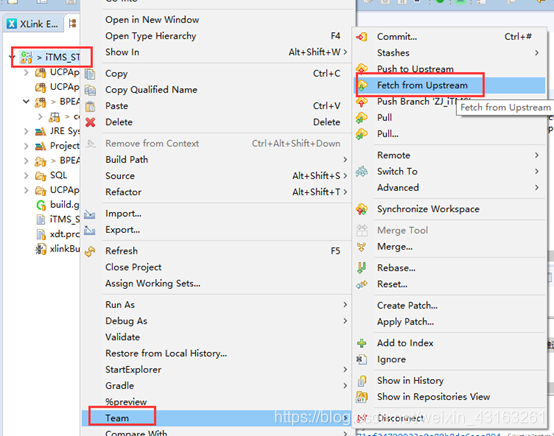The height and width of the screenshot is (436, 554).
Task: Choose Create Patch...
Action: (x=407, y=306)
